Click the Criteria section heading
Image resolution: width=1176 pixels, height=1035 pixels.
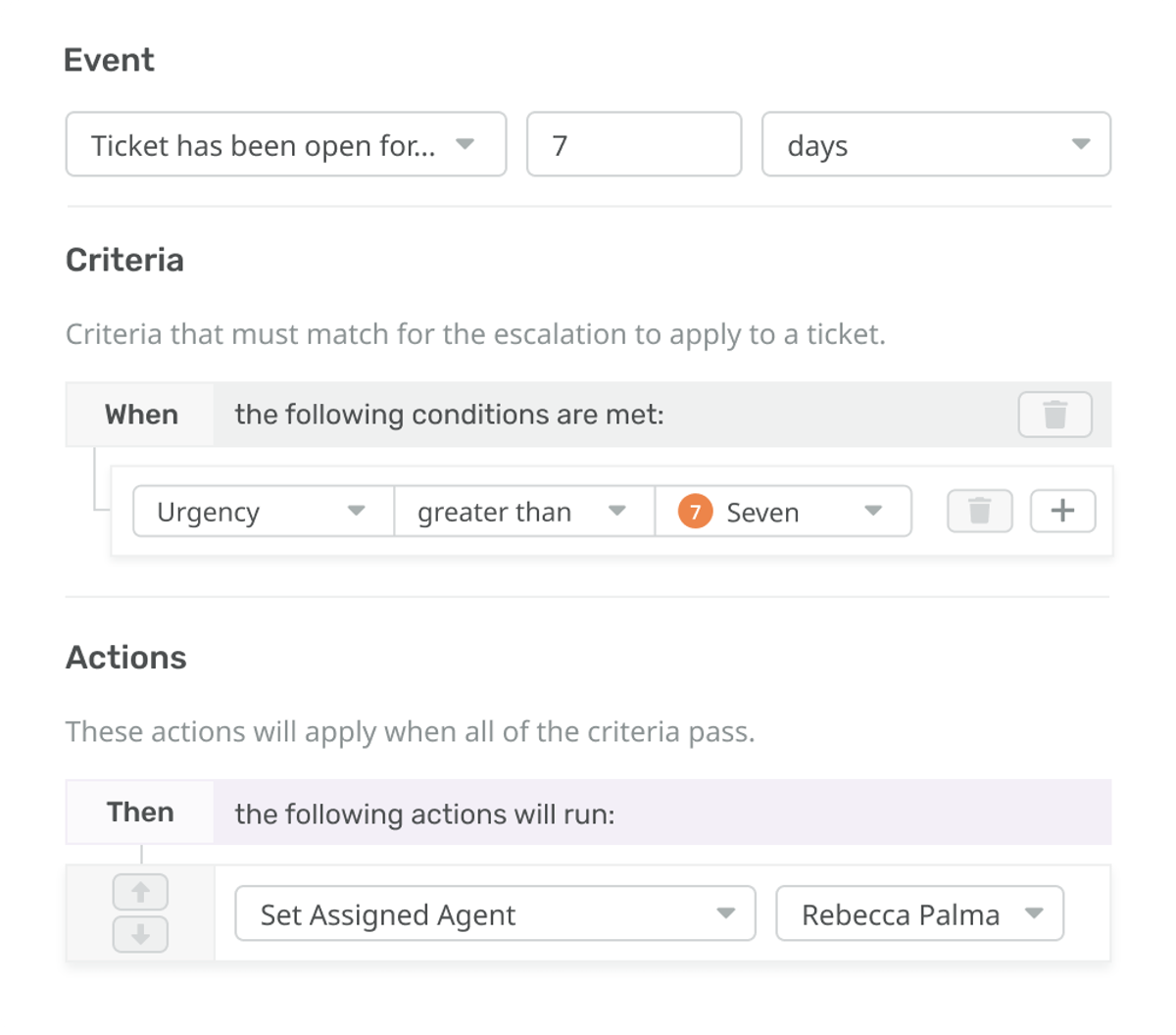pyautogui.click(x=124, y=260)
